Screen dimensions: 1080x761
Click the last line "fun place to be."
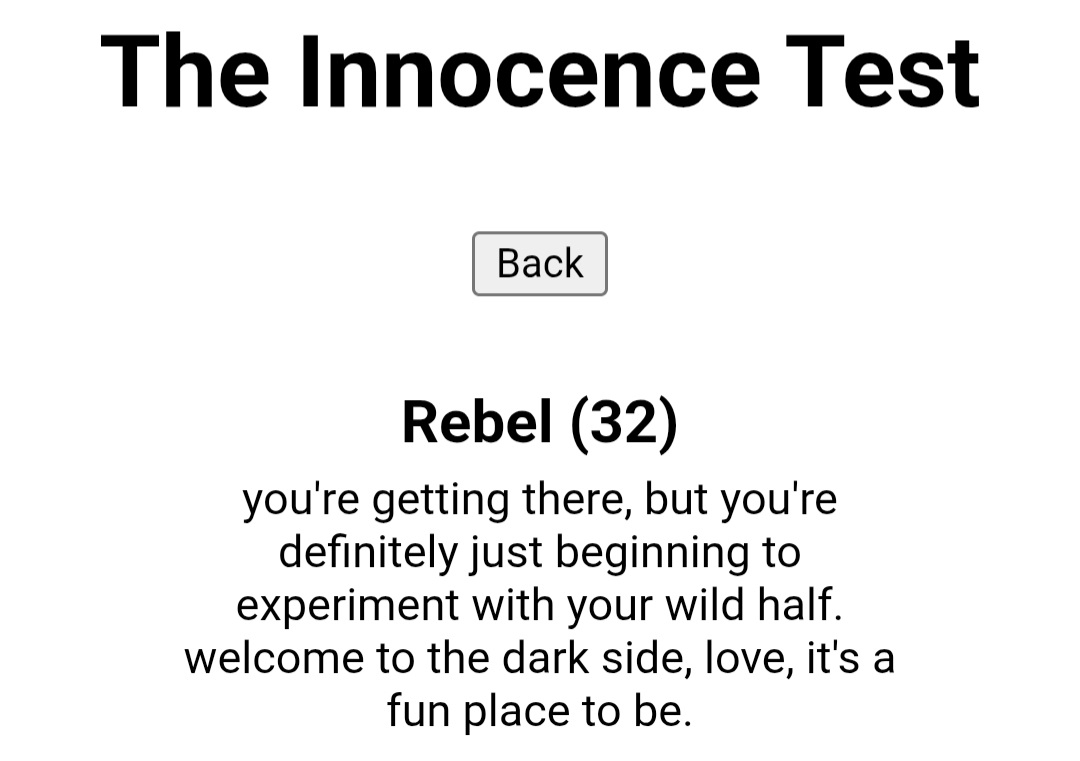point(540,711)
